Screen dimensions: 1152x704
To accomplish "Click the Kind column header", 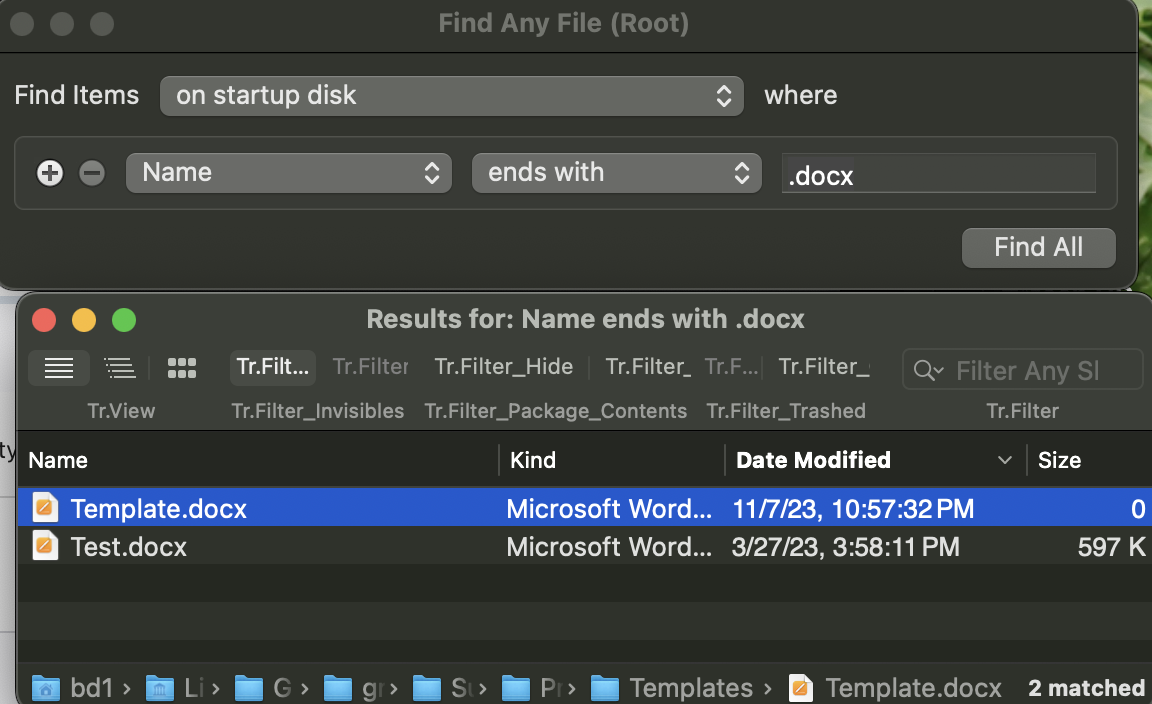I will 533,460.
